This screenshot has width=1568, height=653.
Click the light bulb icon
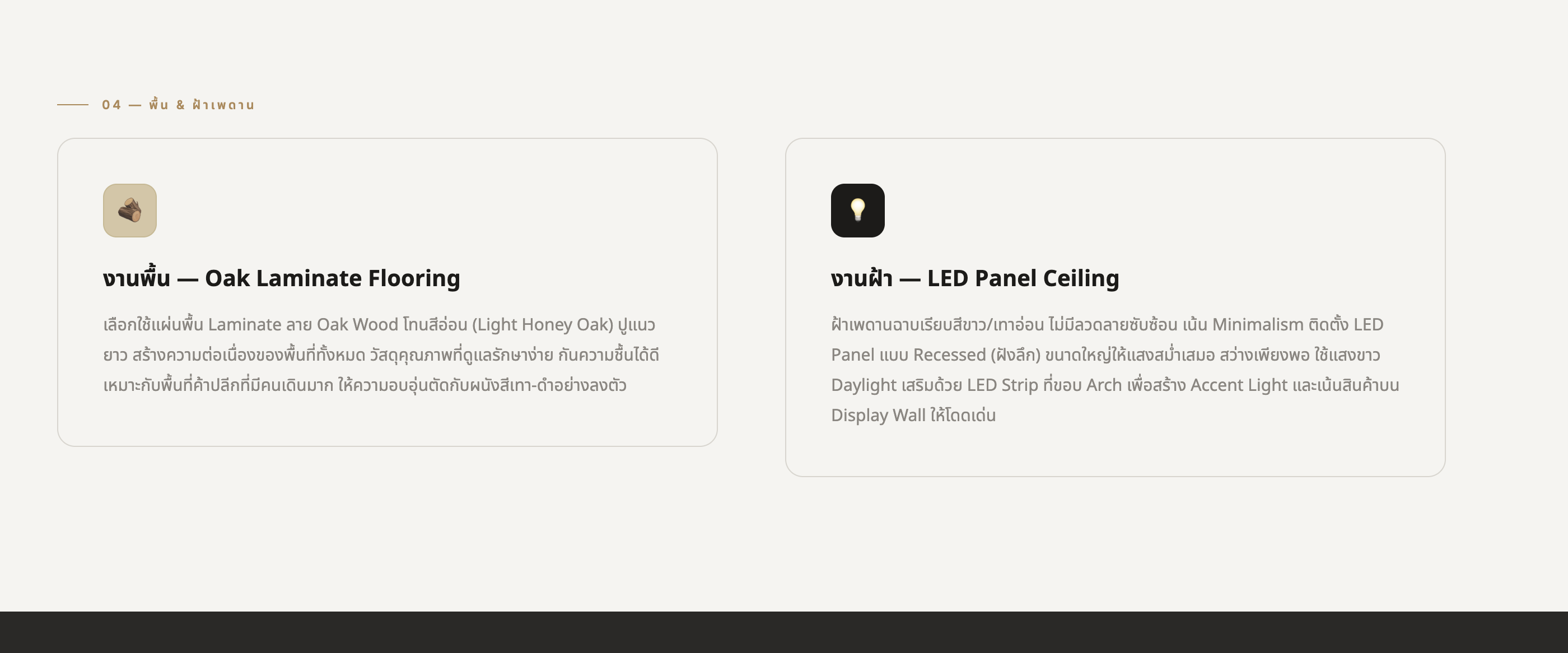tap(857, 211)
